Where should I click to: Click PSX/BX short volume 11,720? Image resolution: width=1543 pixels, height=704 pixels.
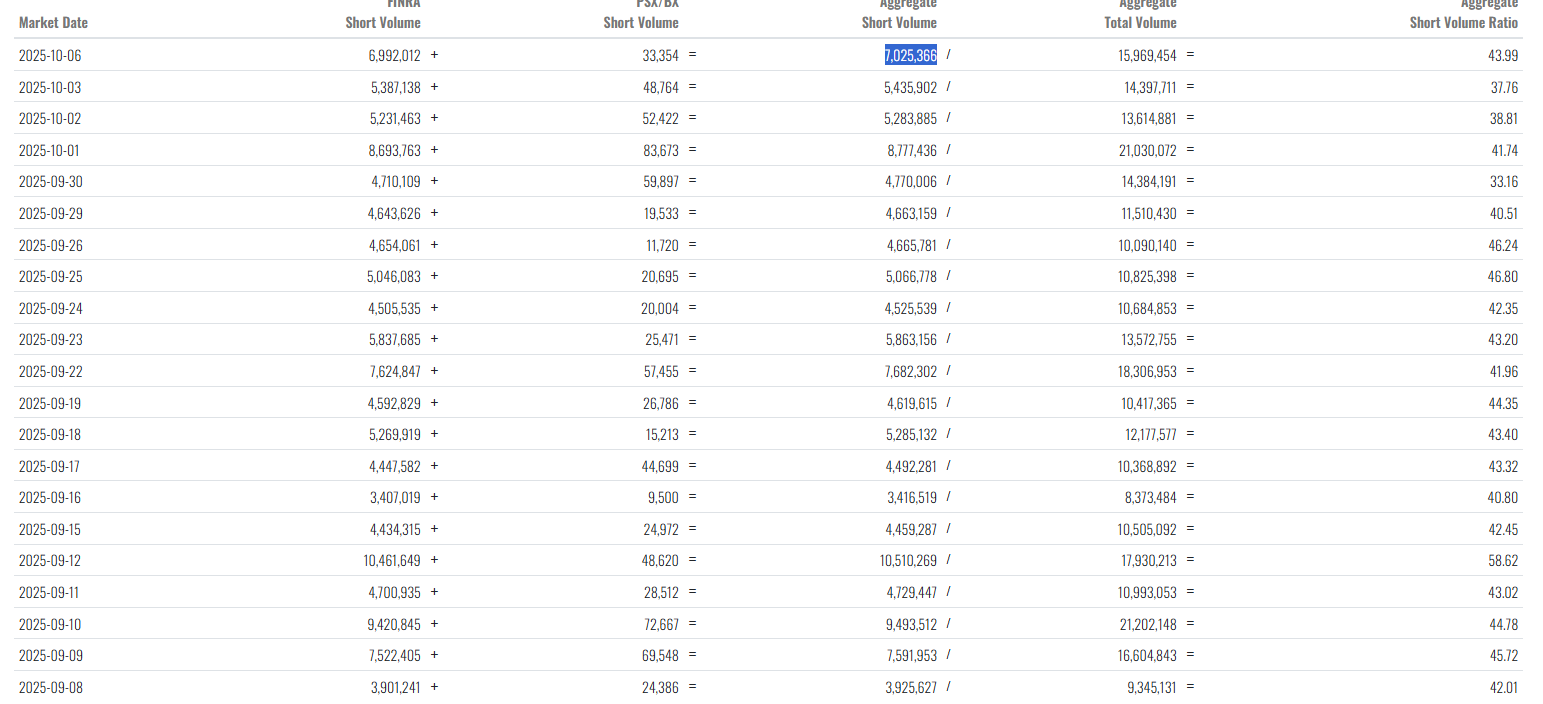[x=662, y=246]
